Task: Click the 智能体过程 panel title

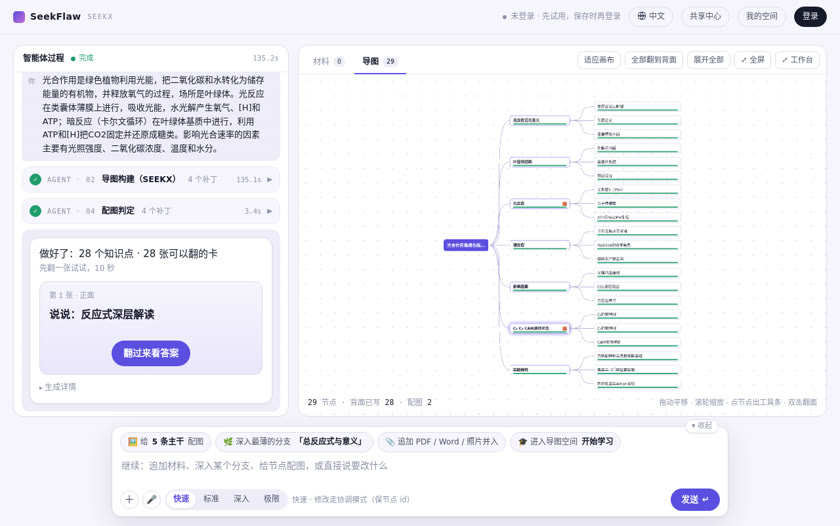Action: [x=43, y=58]
